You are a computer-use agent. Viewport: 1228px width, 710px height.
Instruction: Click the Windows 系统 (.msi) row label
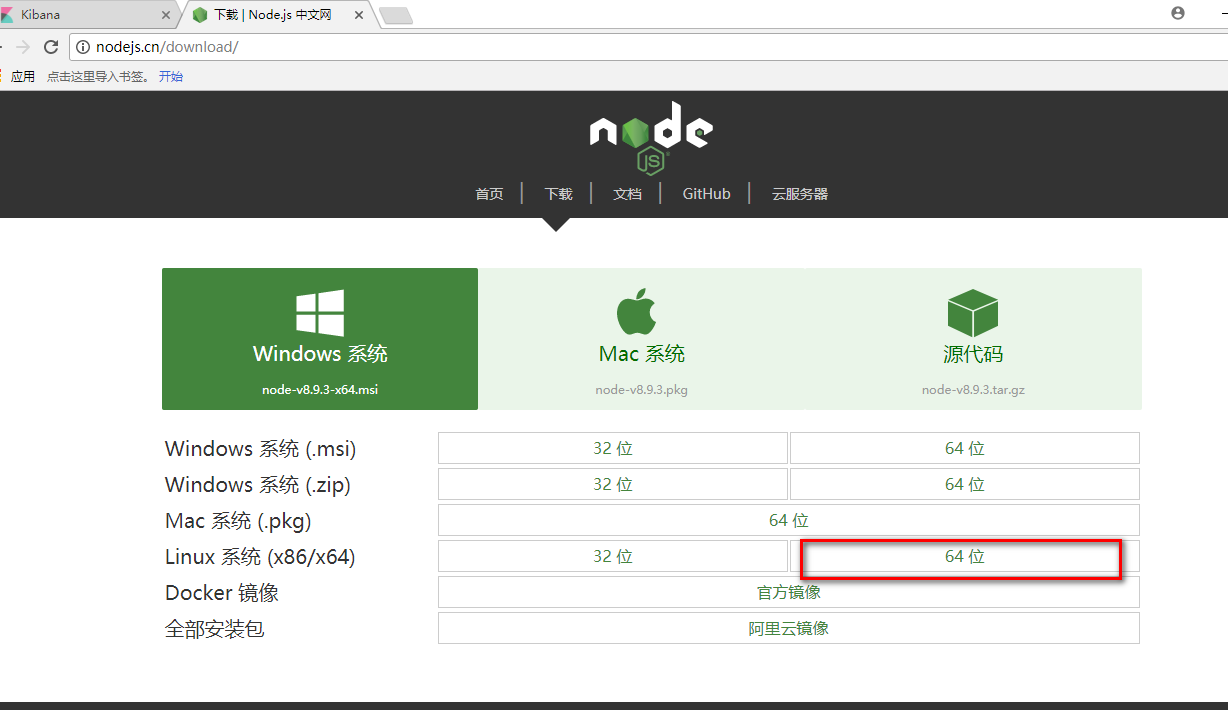[260, 449]
